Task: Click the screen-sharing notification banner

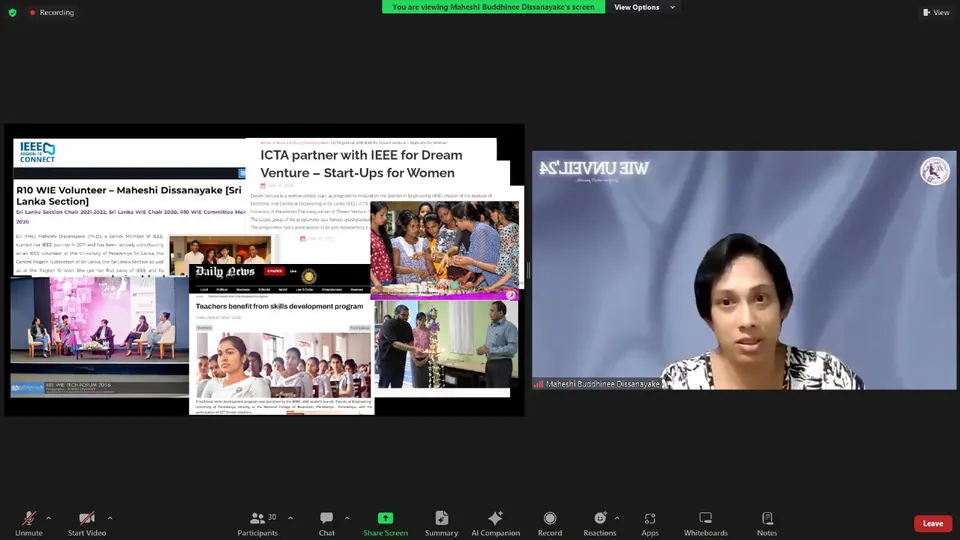Action: 493,7
